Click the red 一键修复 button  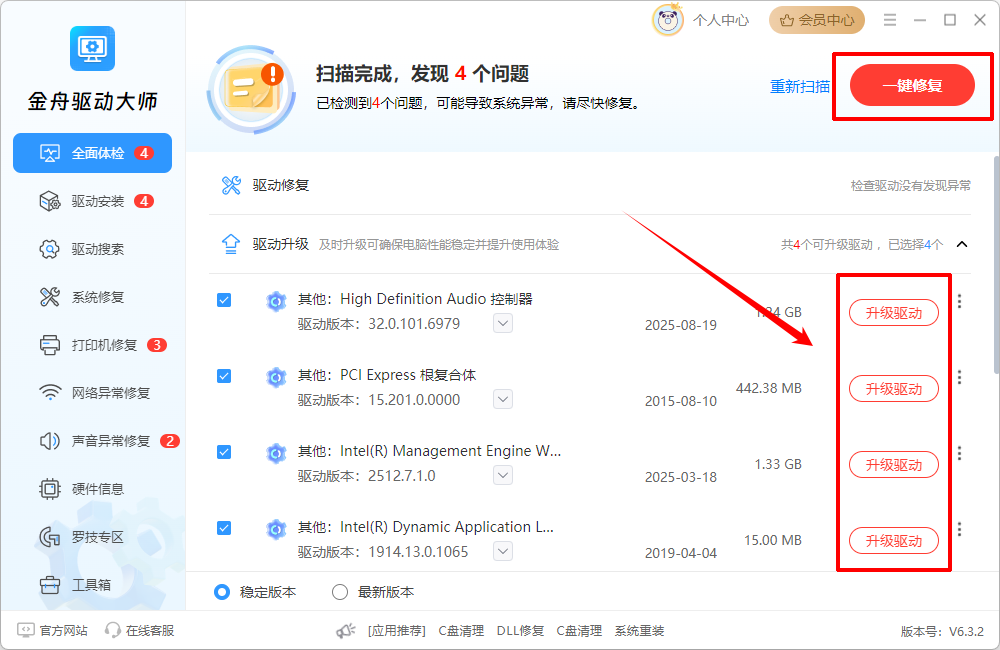[x=912, y=85]
